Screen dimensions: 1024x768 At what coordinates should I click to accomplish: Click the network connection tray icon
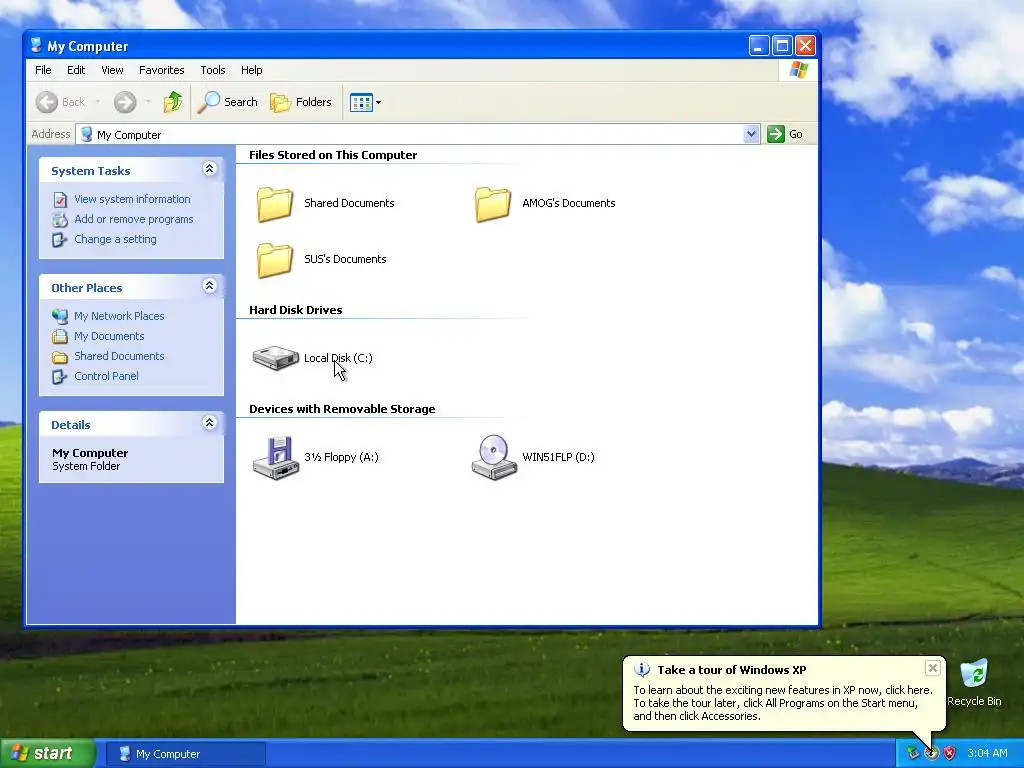point(912,753)
